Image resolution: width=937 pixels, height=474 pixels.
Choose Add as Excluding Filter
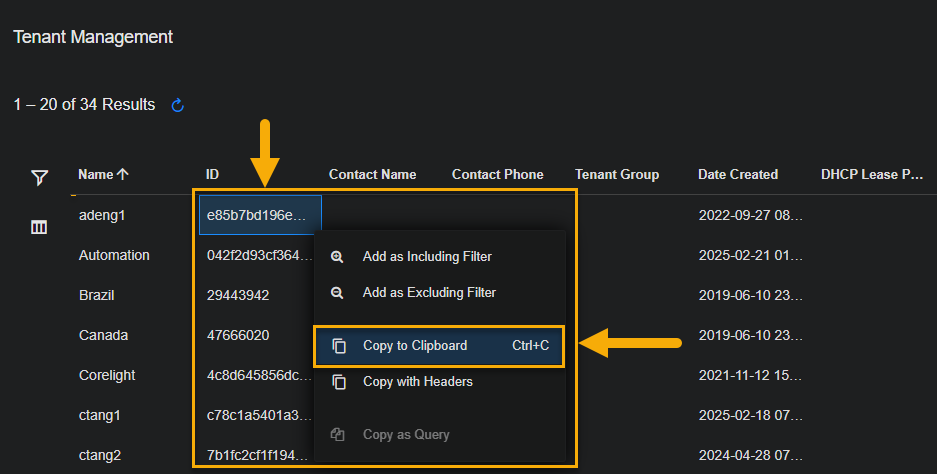tap(429, 293)
